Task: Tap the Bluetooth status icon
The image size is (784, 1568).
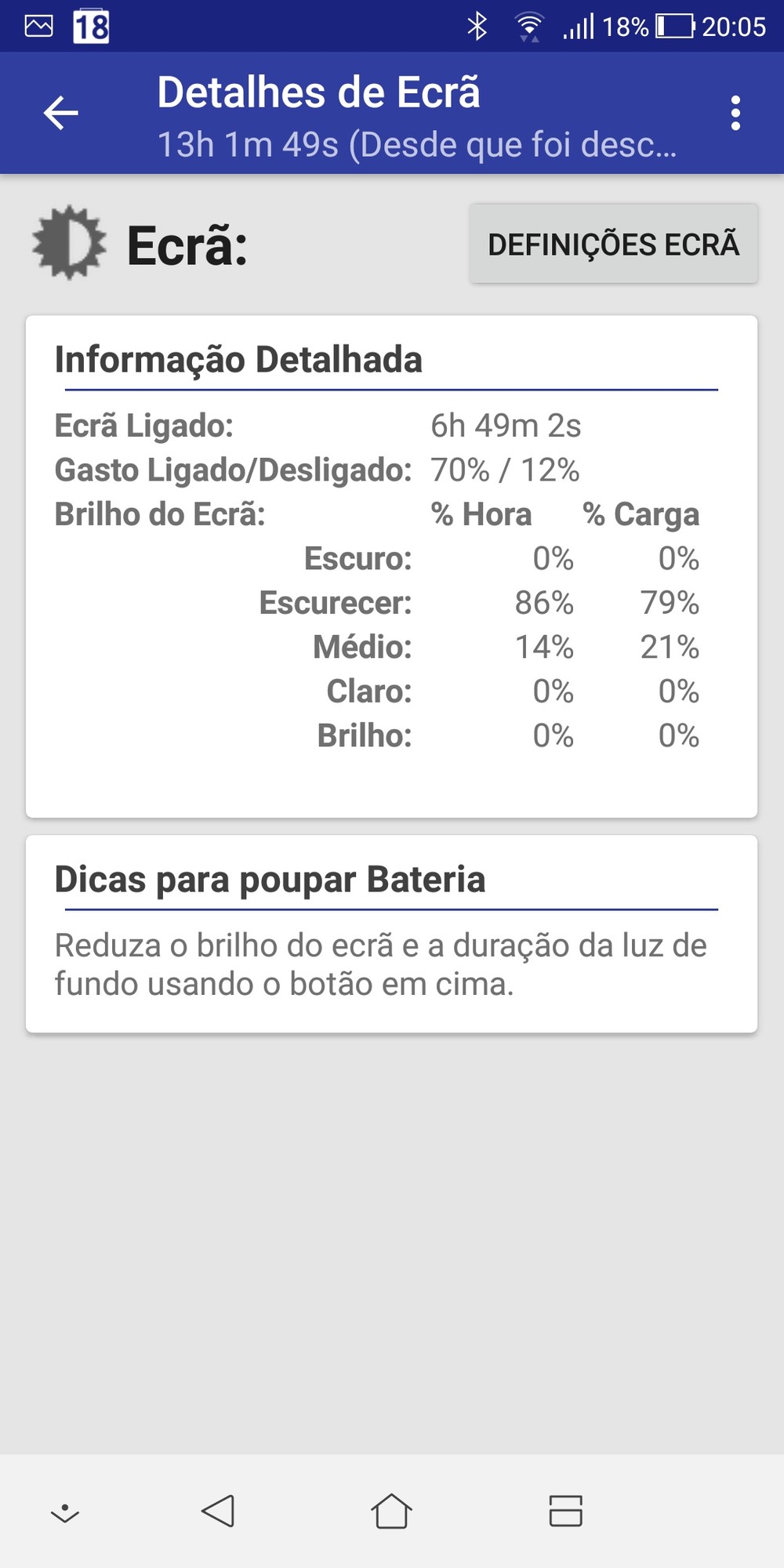Action: pos(477,27)
